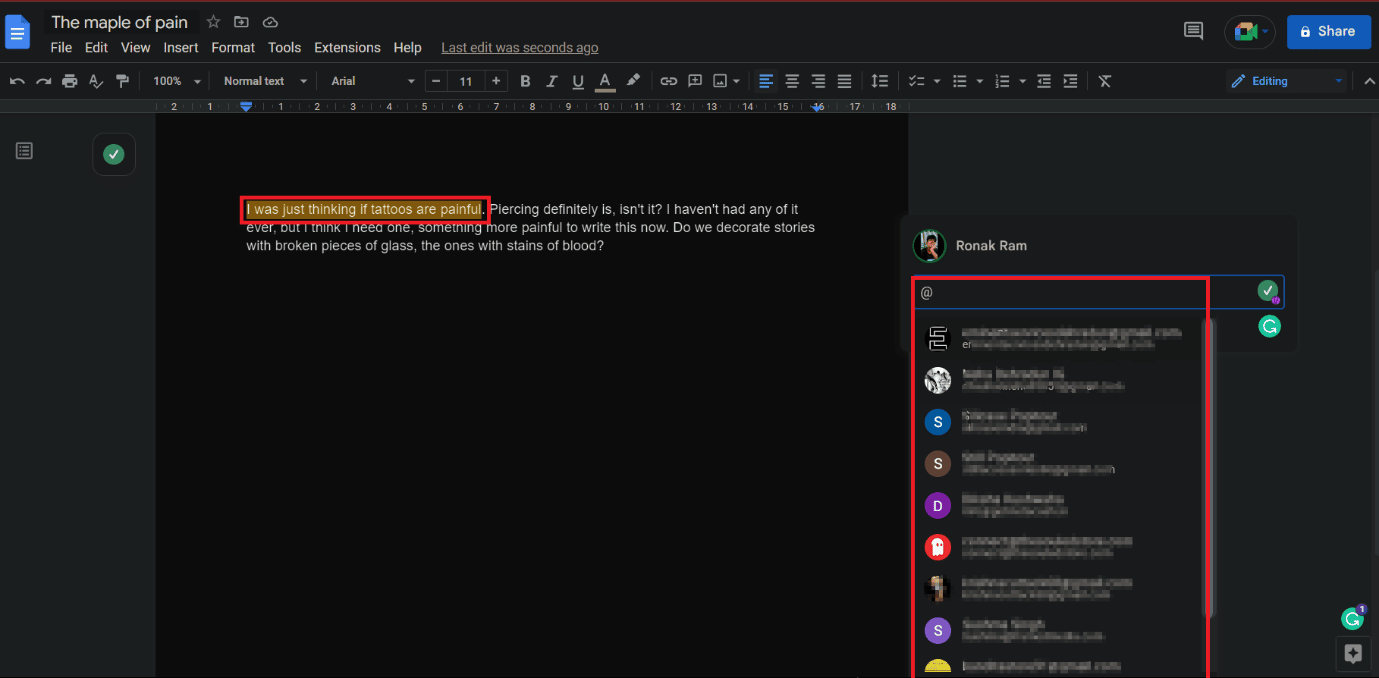Clear formatting of selected text
The height and width of the screenshot is (678, 1379).
pos(1105,81)
